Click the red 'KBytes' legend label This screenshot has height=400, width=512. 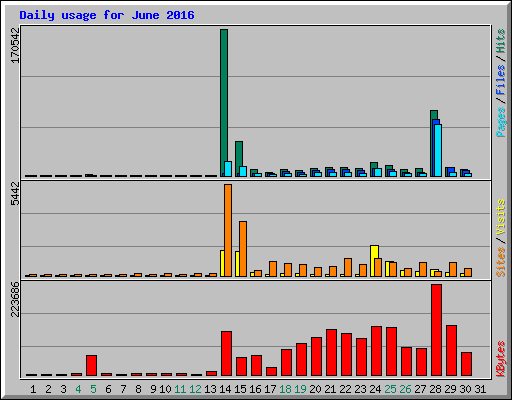(501, 359)
